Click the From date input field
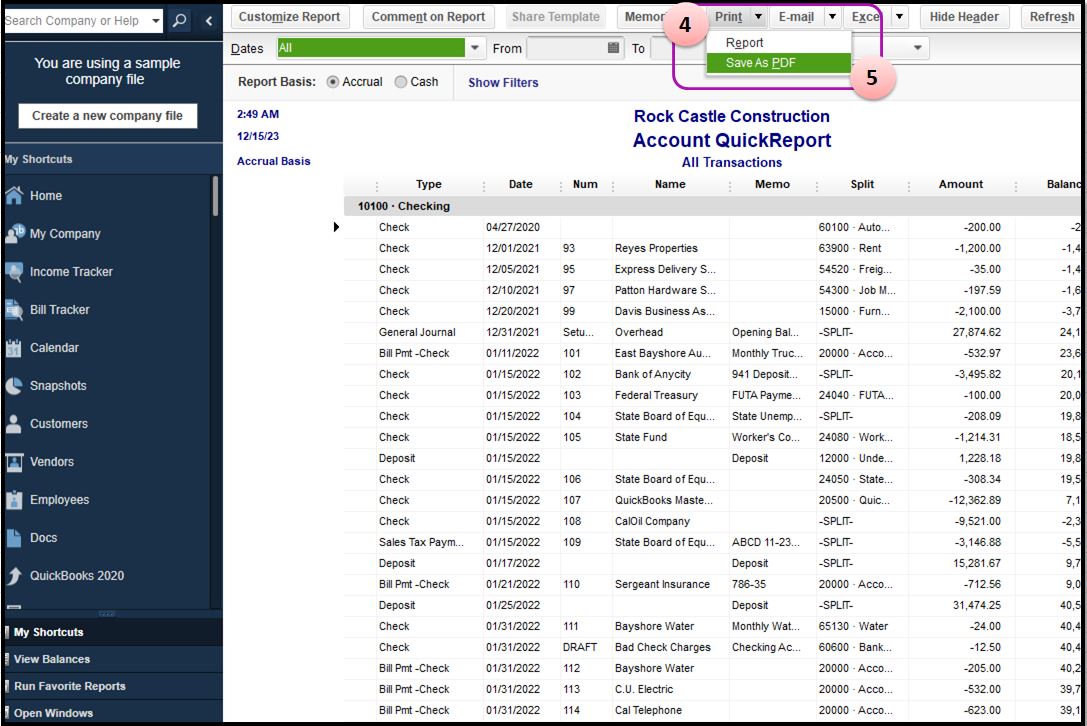The height and width of the screenshot is (726, 1087). [x=566, y=48]
